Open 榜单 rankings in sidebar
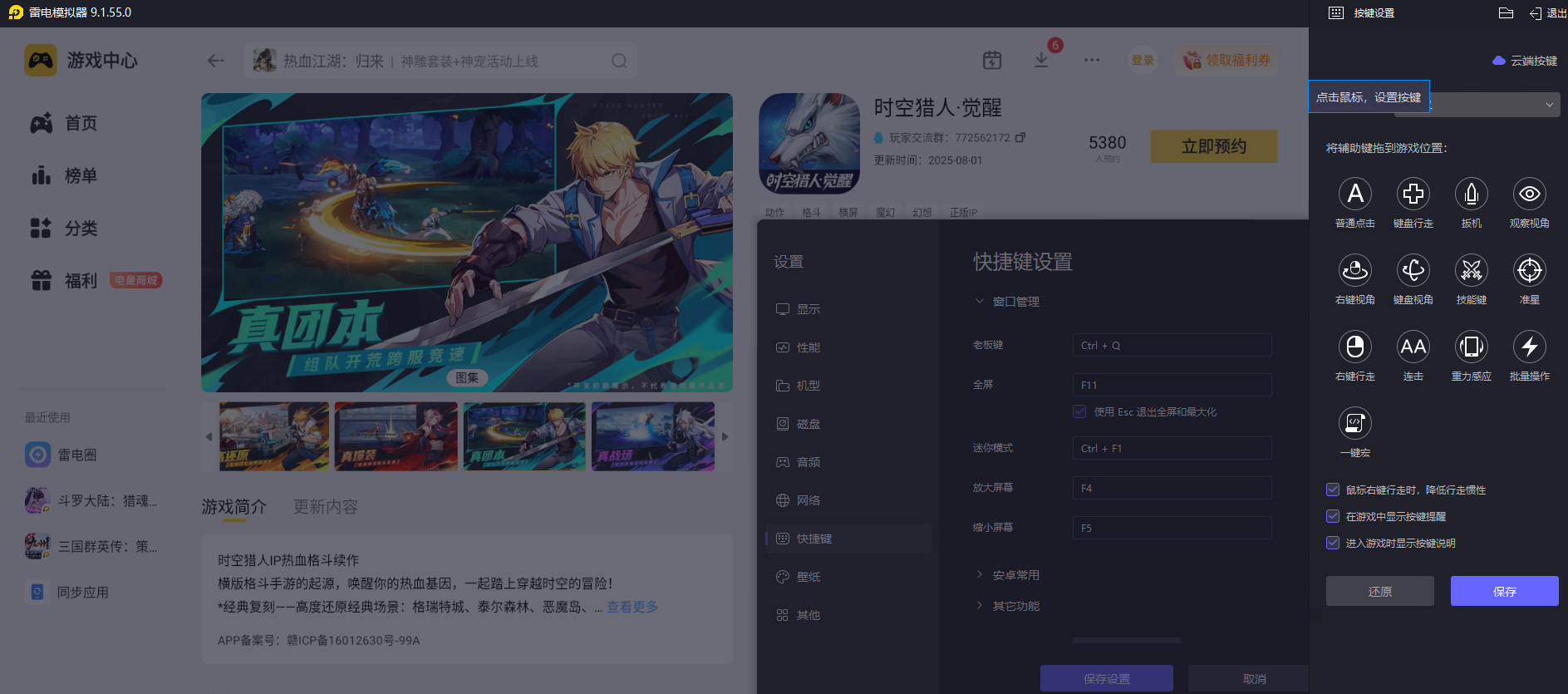Viewport: 1568px width, 694px height. coord(64,175)
